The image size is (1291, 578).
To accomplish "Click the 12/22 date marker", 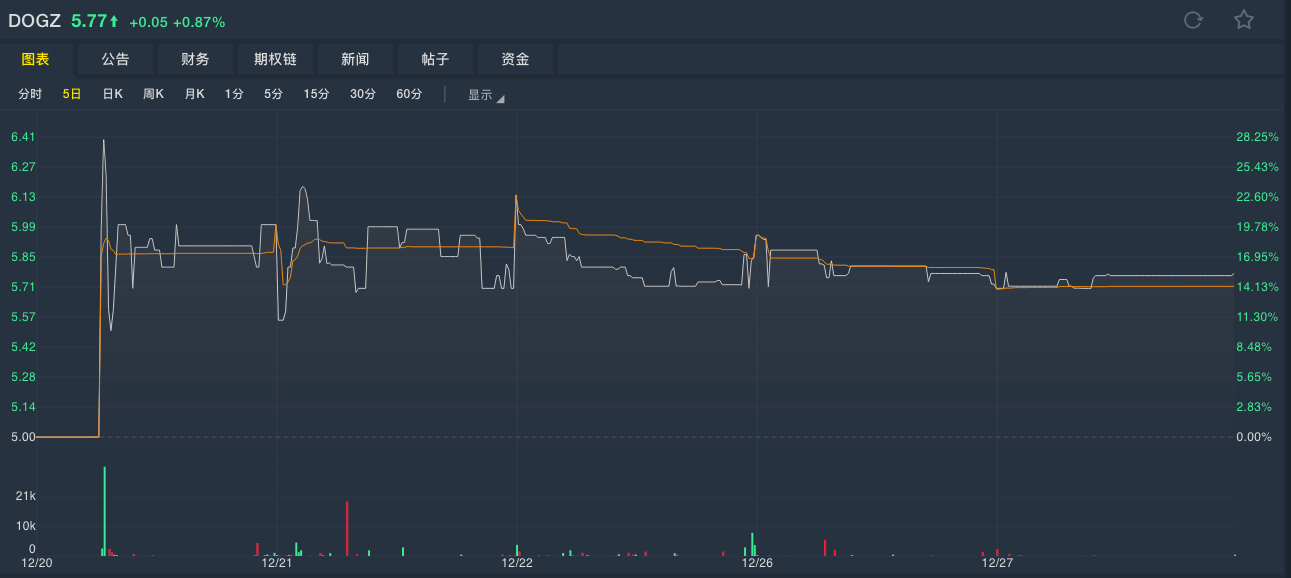I will point(516,563).
